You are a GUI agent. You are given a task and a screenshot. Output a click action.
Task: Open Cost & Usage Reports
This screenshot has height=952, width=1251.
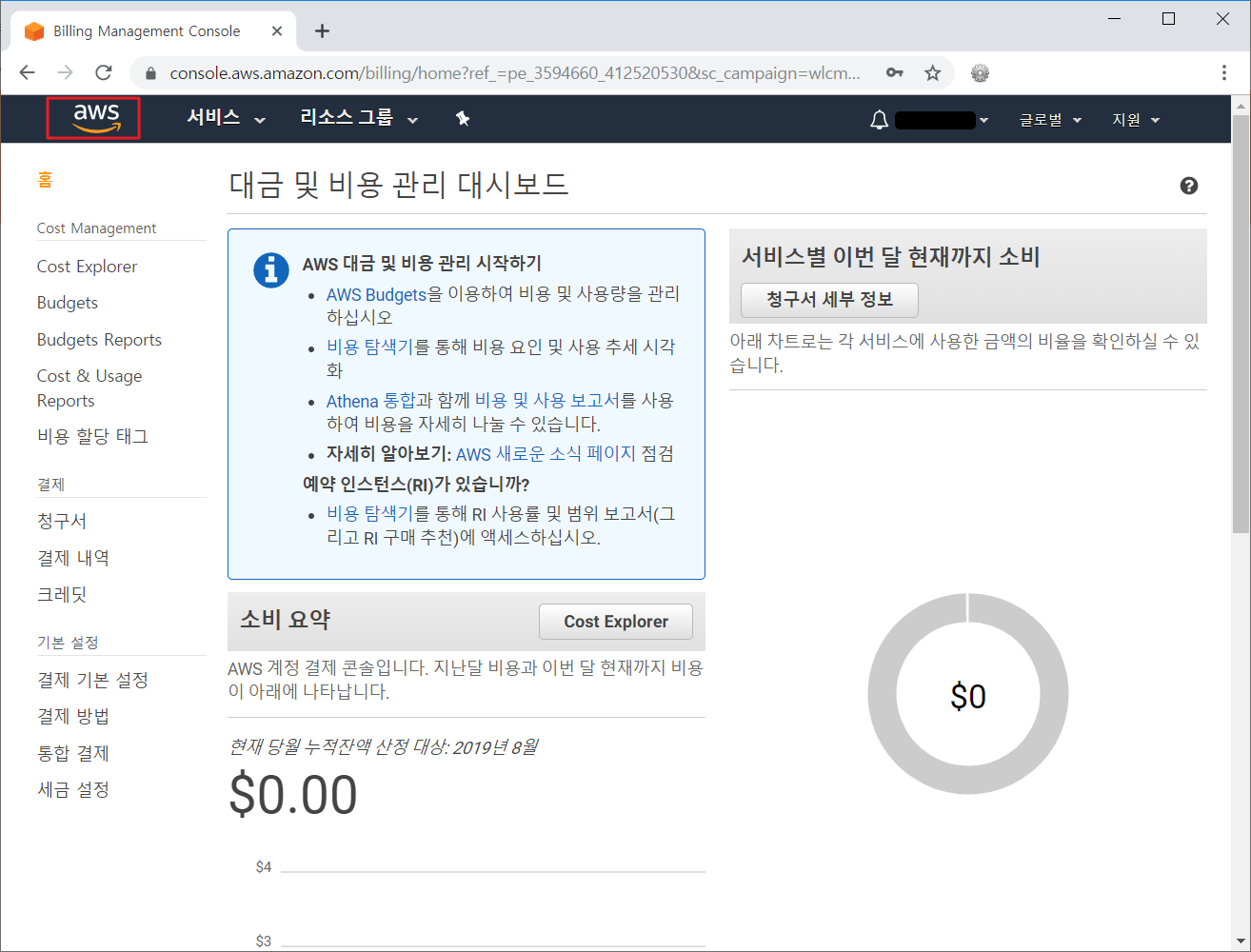tap(89, 388)
